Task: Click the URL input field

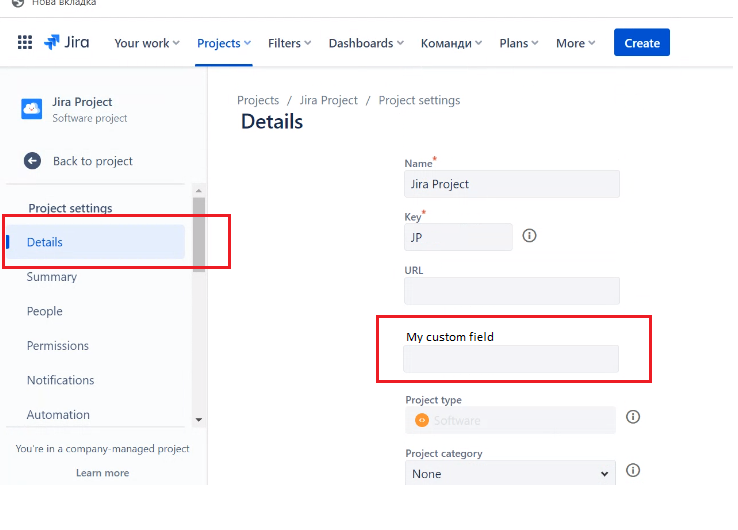Action: [512, 291]
